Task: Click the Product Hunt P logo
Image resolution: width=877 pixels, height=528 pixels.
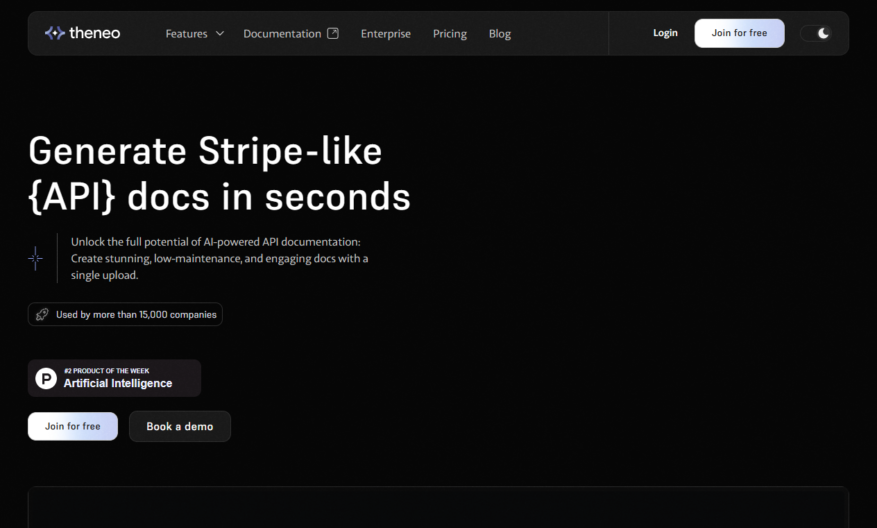Action: coord(46,379)
